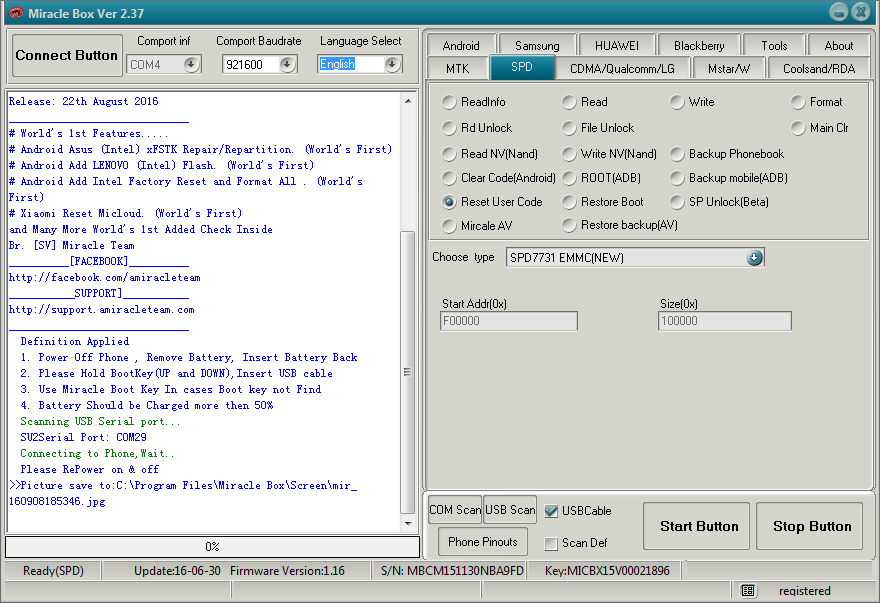Click the registered status label
Viewport: 880px width, 603px height.
[x=805, y=591]
